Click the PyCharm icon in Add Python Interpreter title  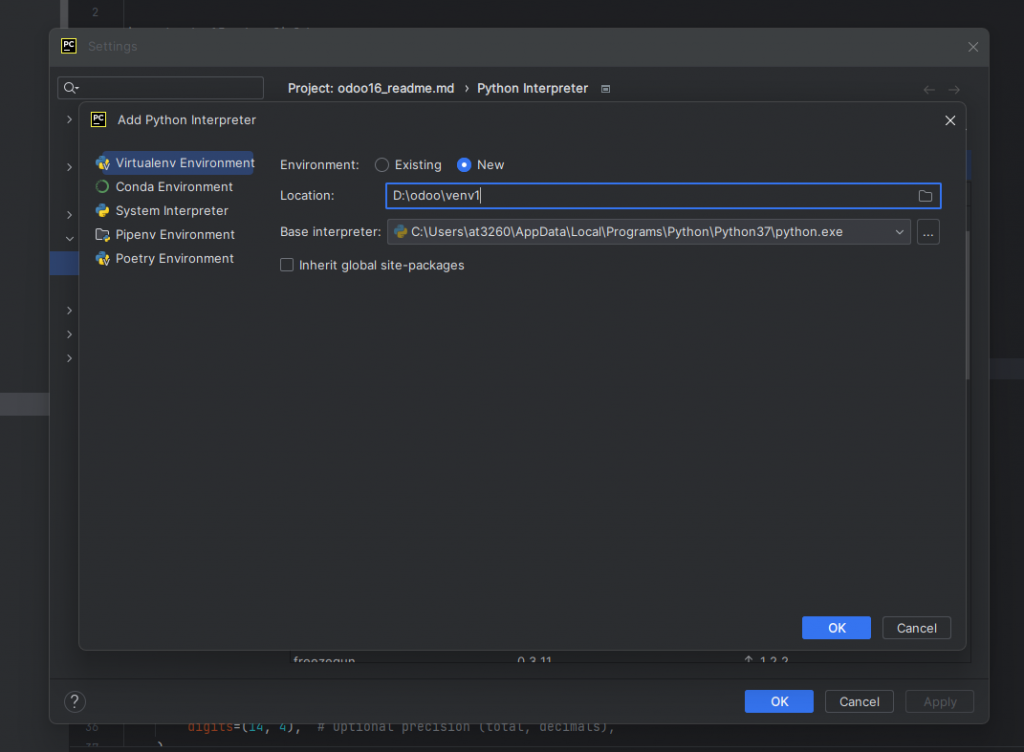(99, 119)
